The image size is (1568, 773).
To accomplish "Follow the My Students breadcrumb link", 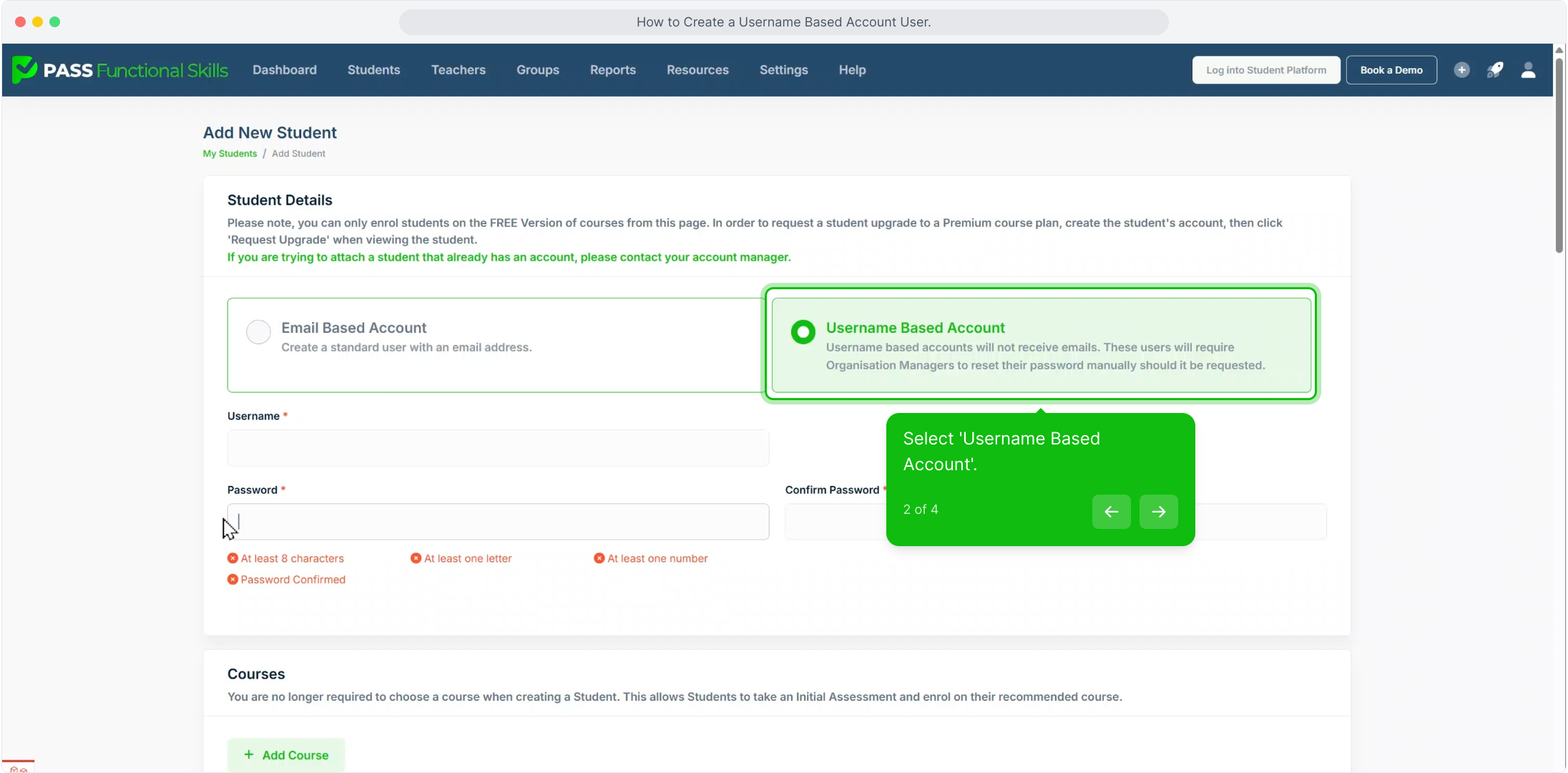I will coord(230,154).
